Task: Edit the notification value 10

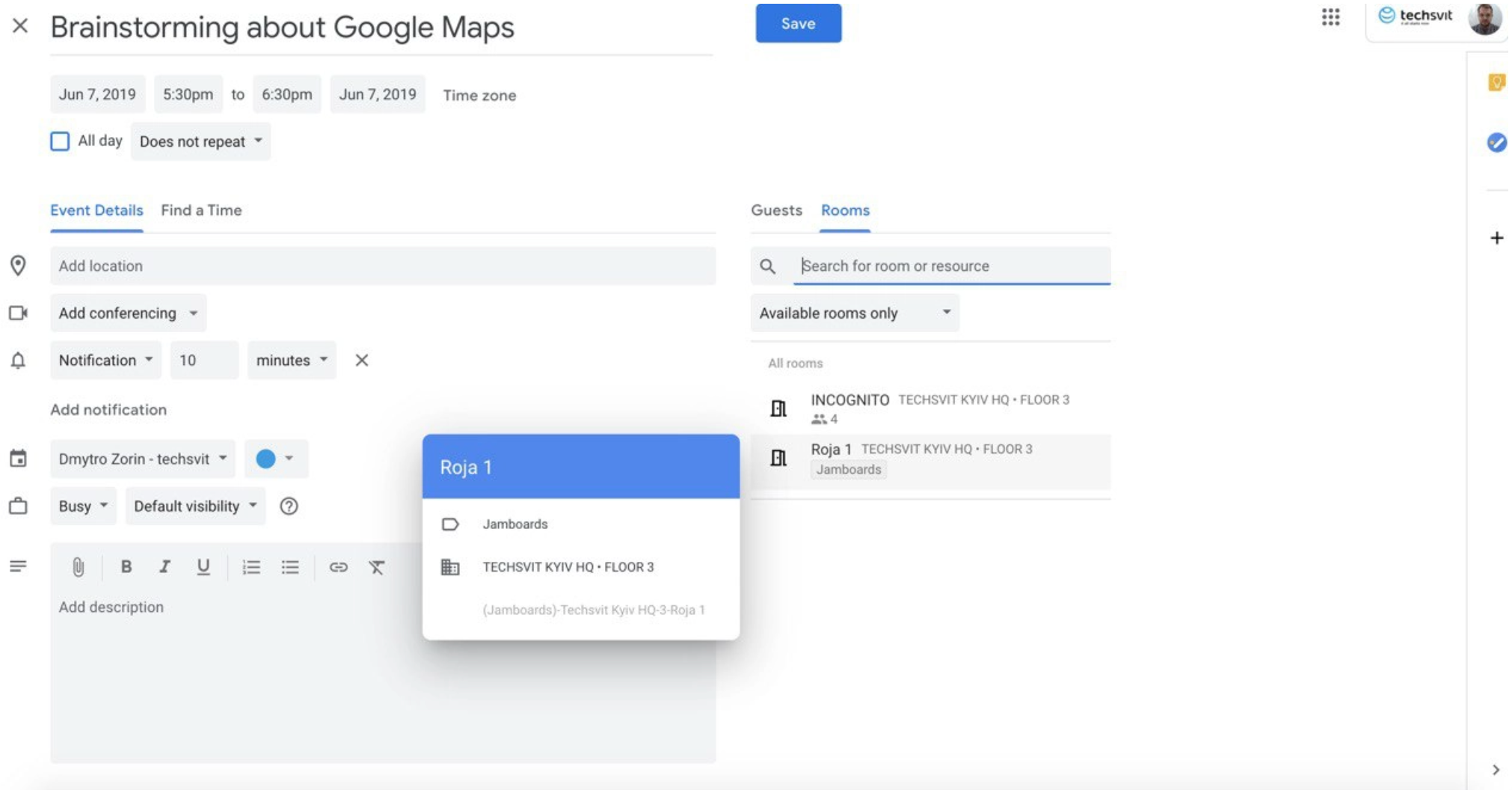Action: tap(204, 360)
